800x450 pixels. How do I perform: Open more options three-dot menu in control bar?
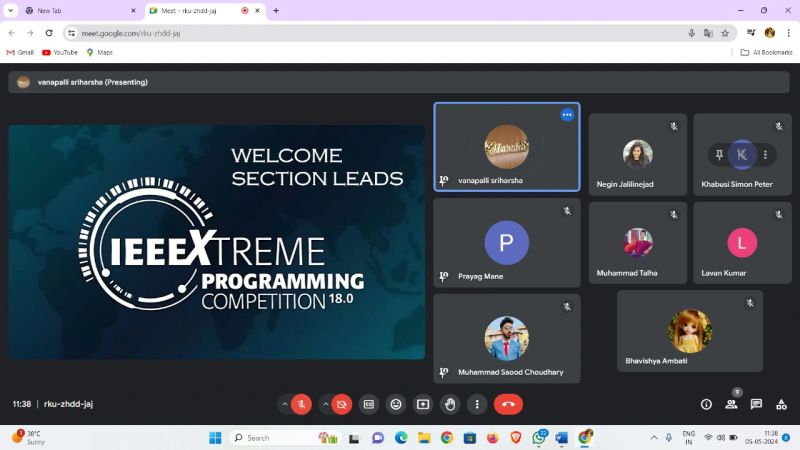[x=477, y=404]
